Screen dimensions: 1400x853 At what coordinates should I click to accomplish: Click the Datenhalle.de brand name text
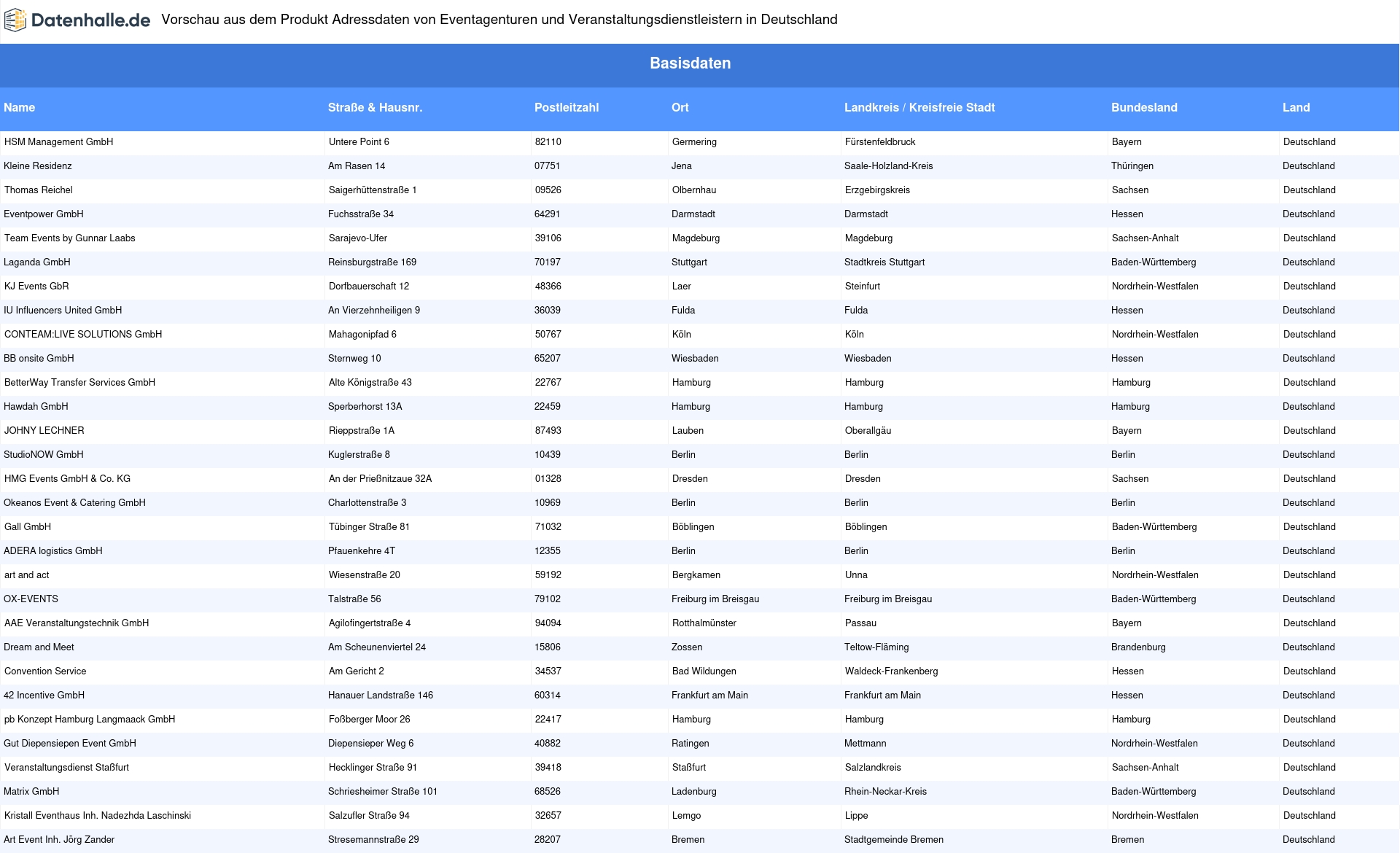(x=91, y=20)
